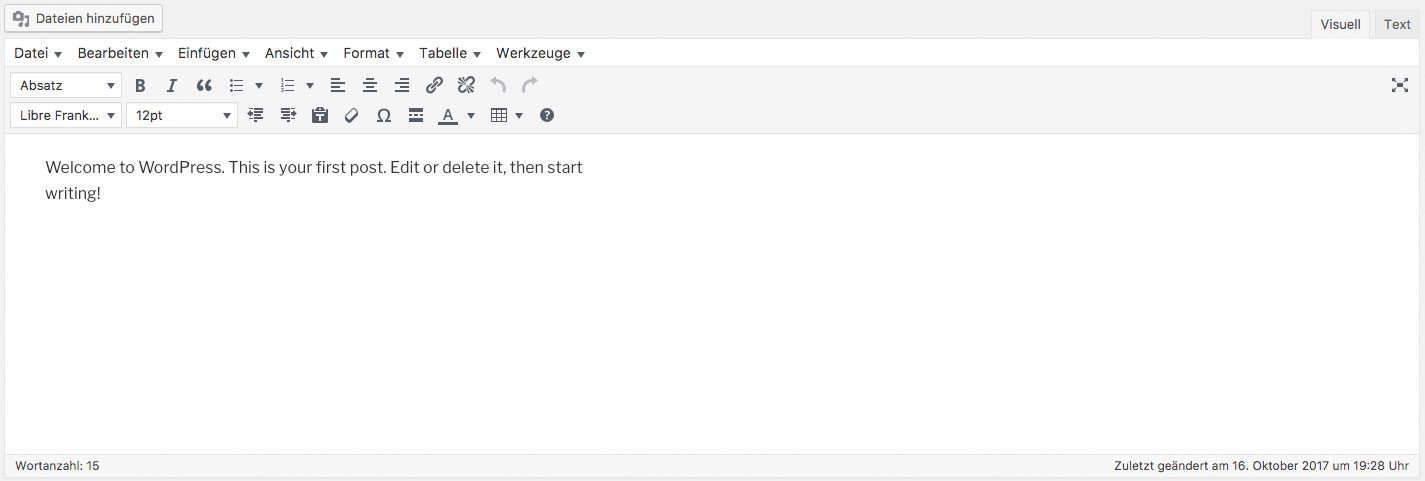Clear formatting with the eraser icon
The image size is (1425, 481).
point(352,115)
